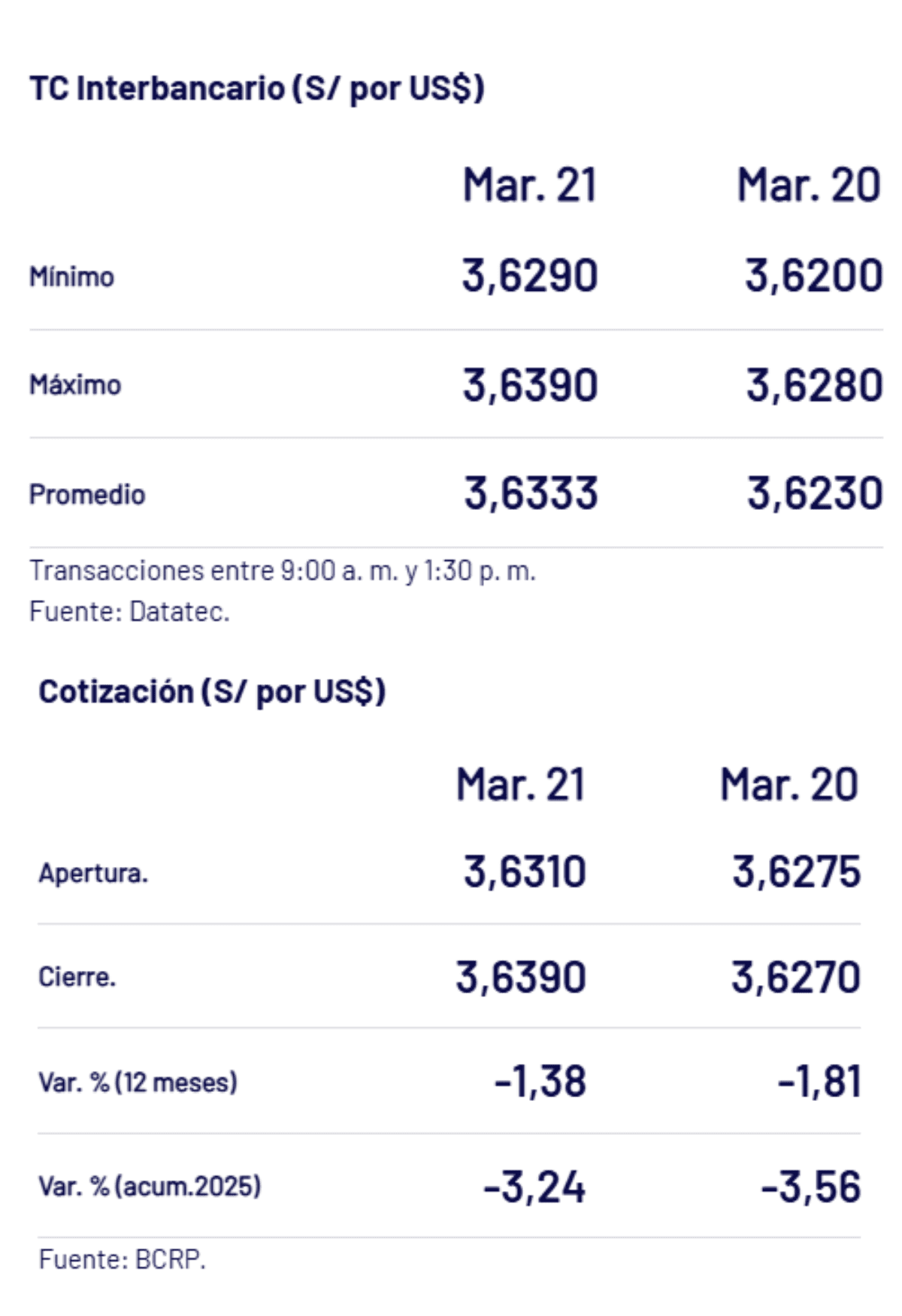Click the Transacciones time range note

coord(283,571)
